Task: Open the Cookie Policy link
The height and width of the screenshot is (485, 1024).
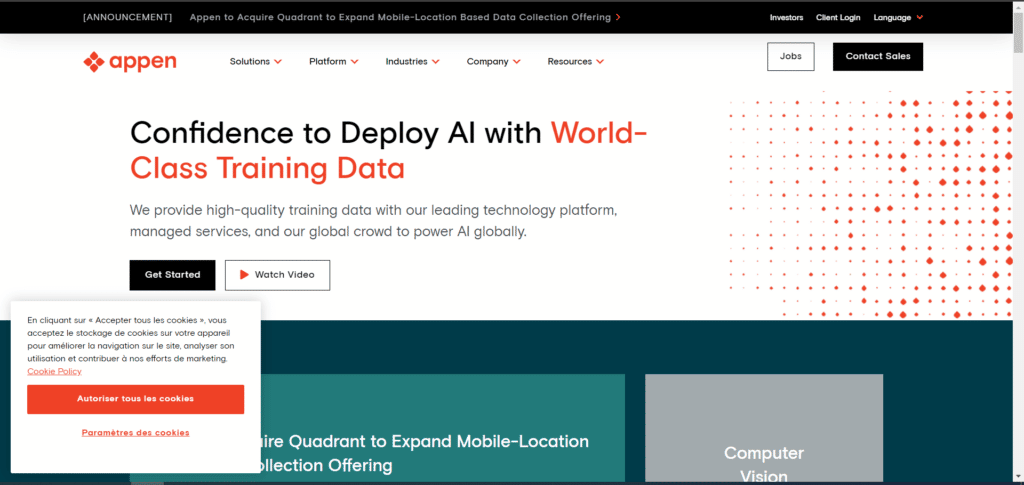Action: tap(54, 371)
